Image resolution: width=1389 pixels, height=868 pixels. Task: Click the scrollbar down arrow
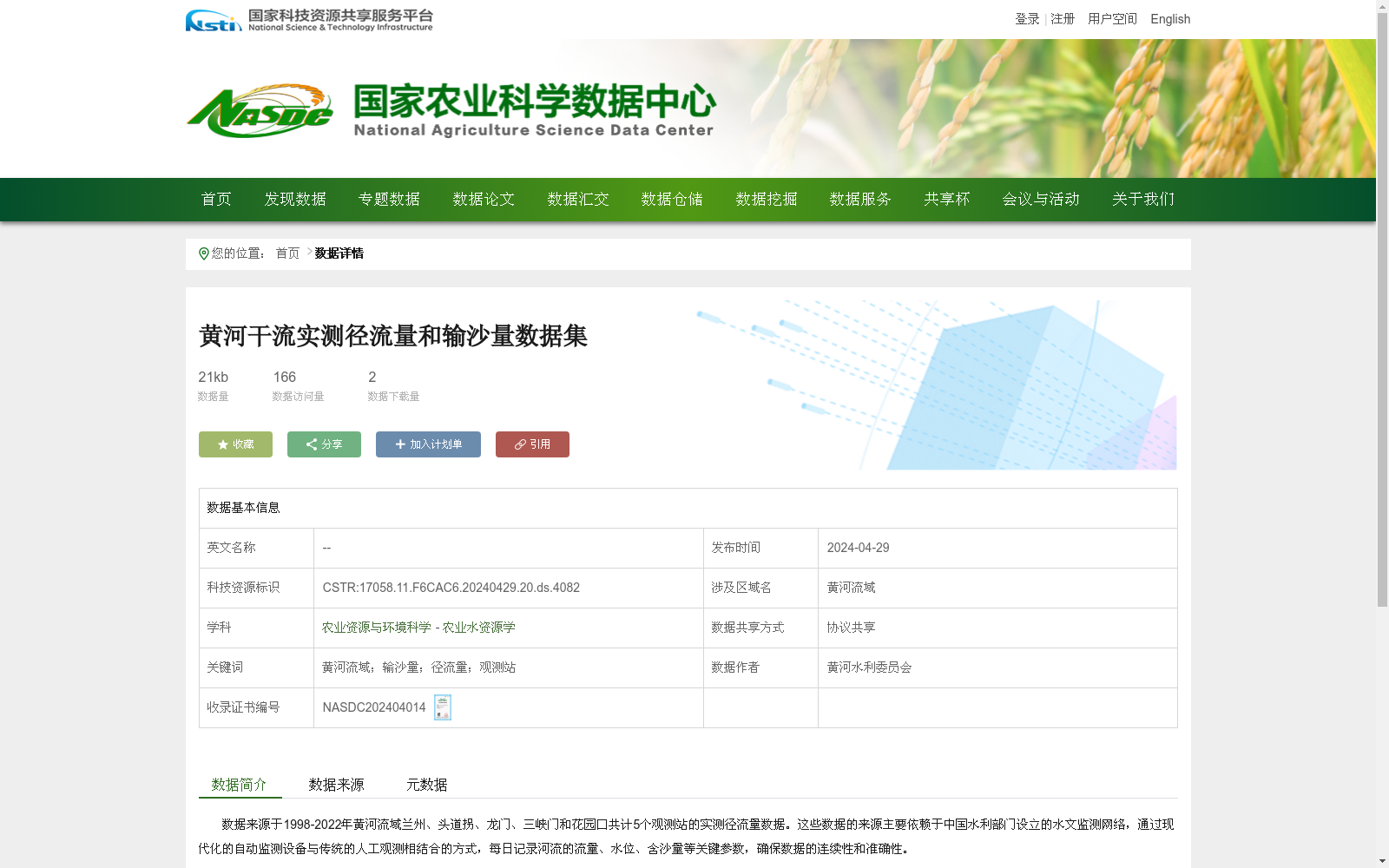(x=1382, y=862)
